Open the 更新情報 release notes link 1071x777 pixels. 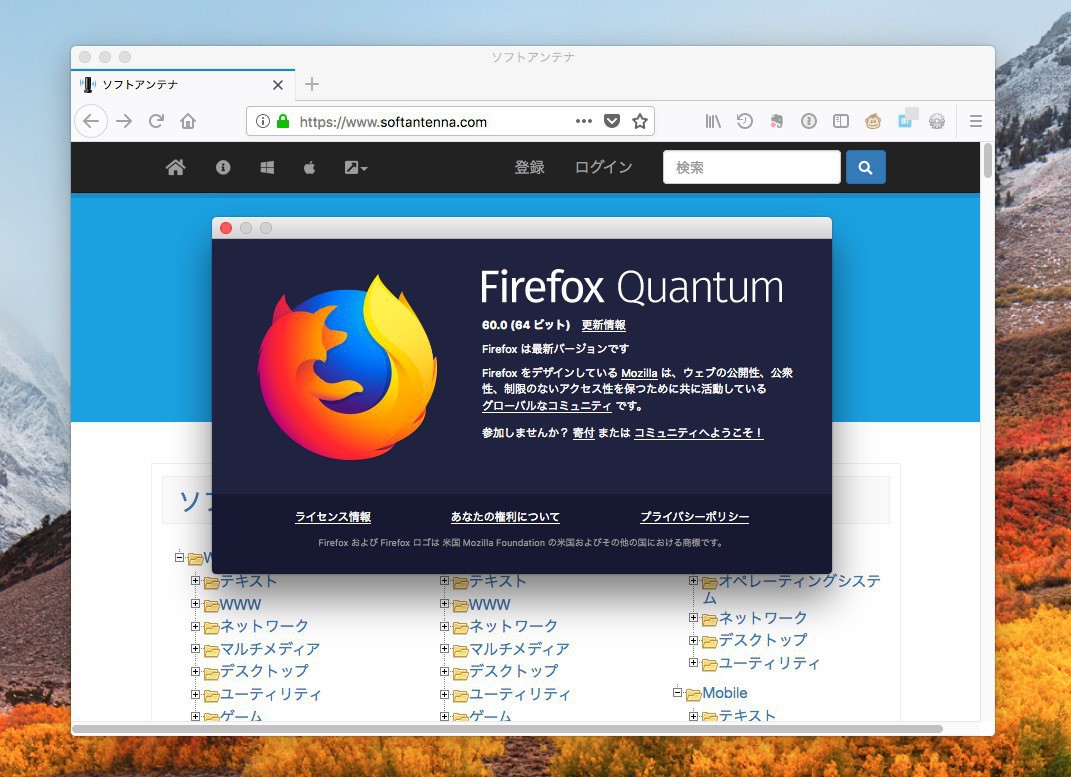pos(603,325)
